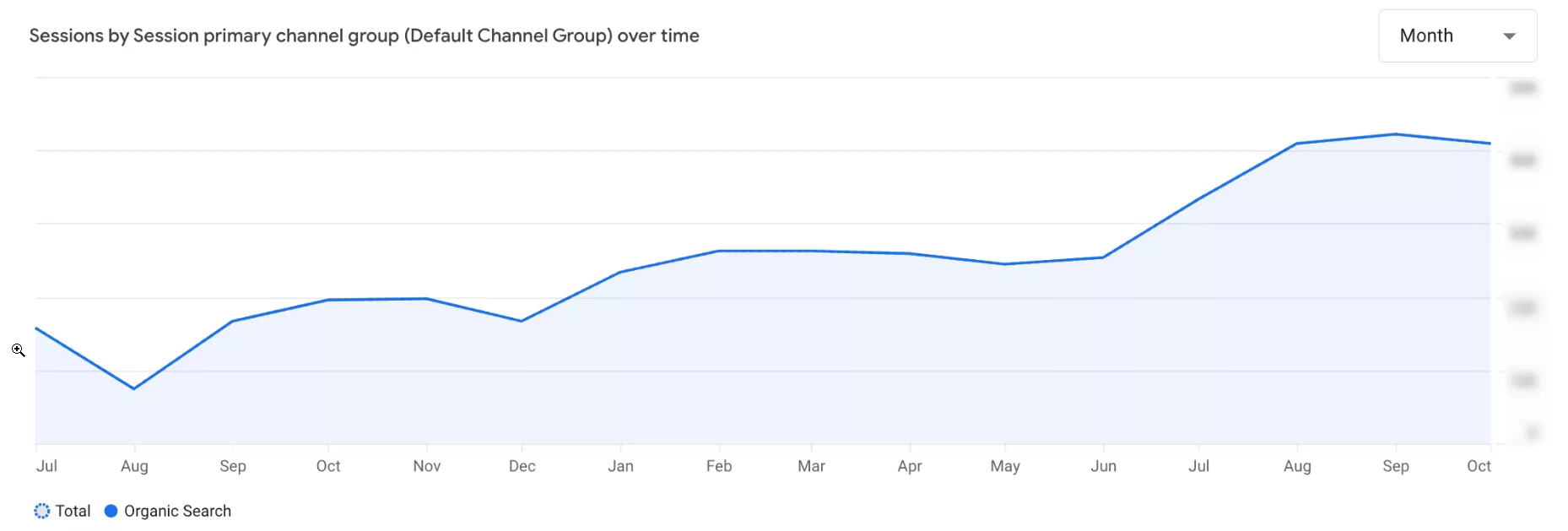Click the 'Mar' x-axis label
1568x531 pixels.
tap(812, 466)
